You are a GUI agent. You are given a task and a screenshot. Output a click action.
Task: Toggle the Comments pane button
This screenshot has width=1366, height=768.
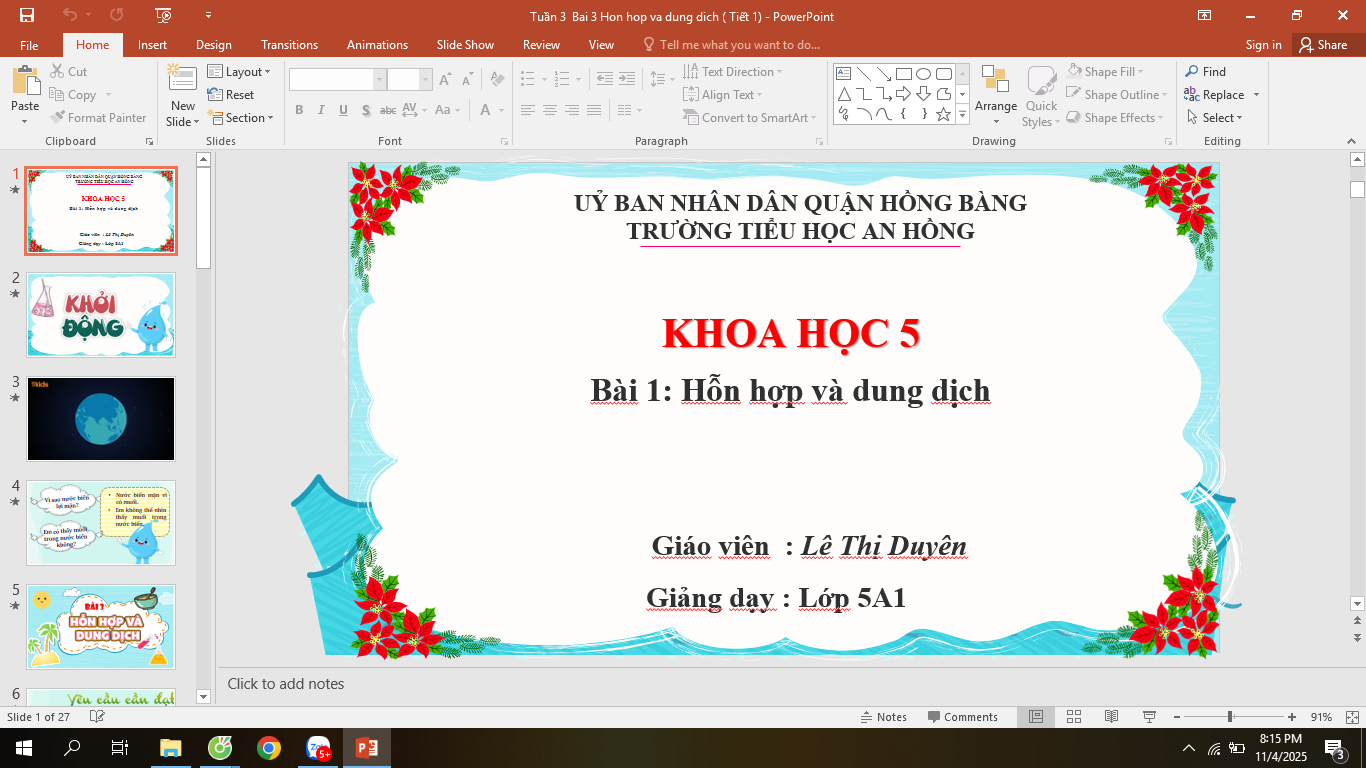962,717
